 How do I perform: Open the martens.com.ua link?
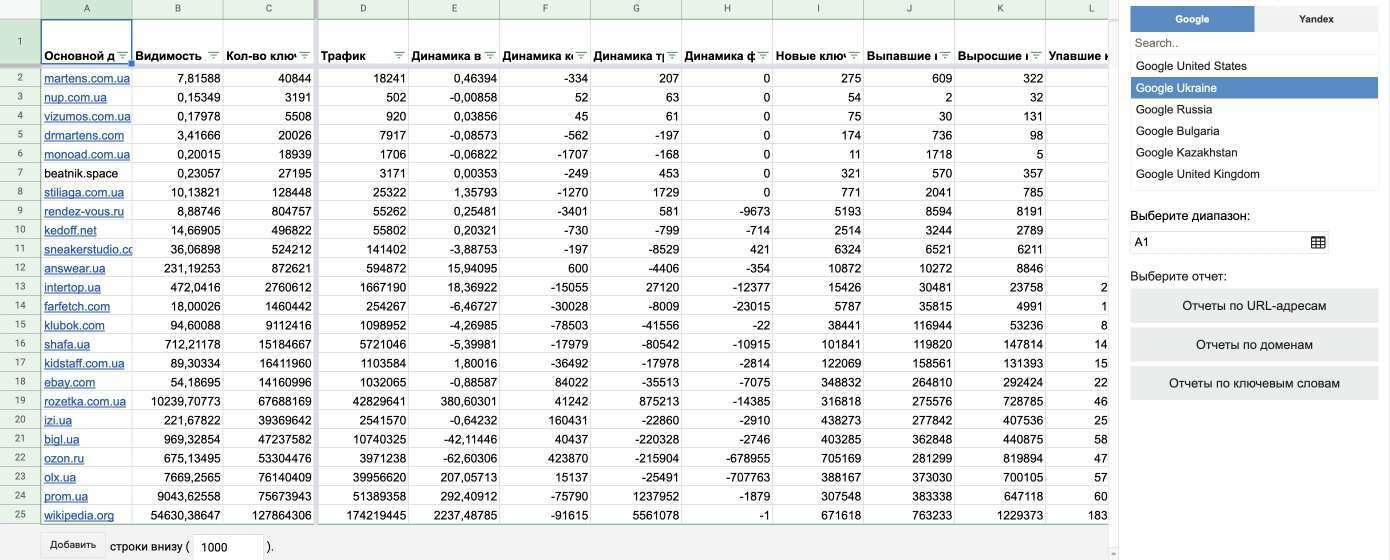(x=87, y=78)
